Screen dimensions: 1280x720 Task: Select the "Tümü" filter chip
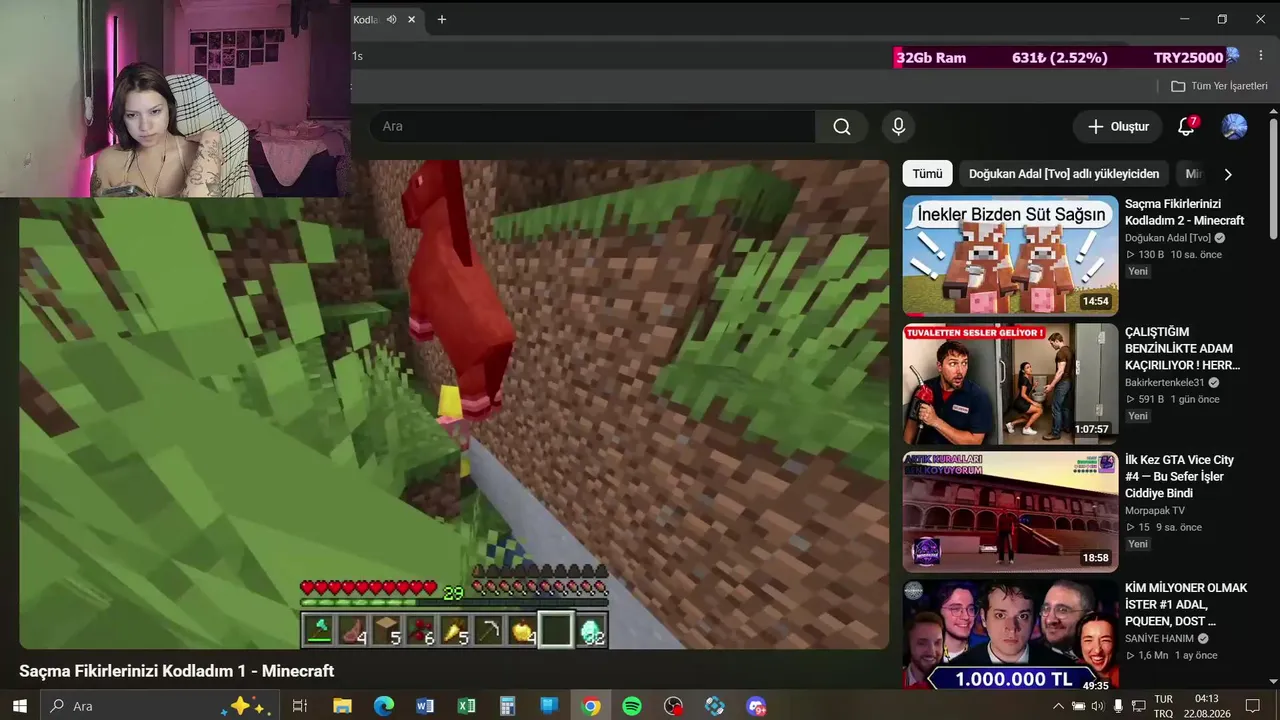[927, 174]
